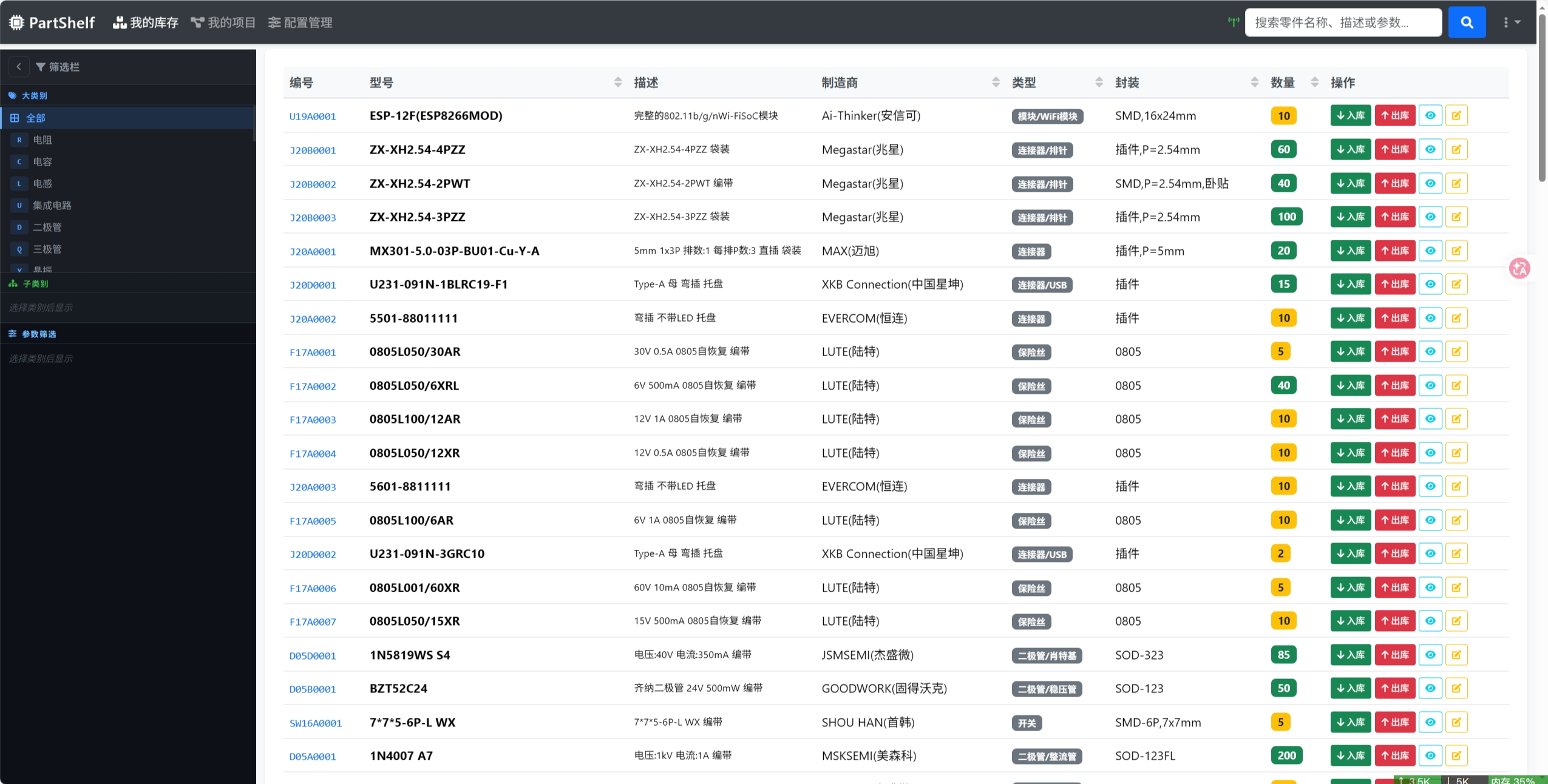Screen dimensions: 1548x784
Task: Select 集成电路 category in sidebar
Action: (52, 205)
